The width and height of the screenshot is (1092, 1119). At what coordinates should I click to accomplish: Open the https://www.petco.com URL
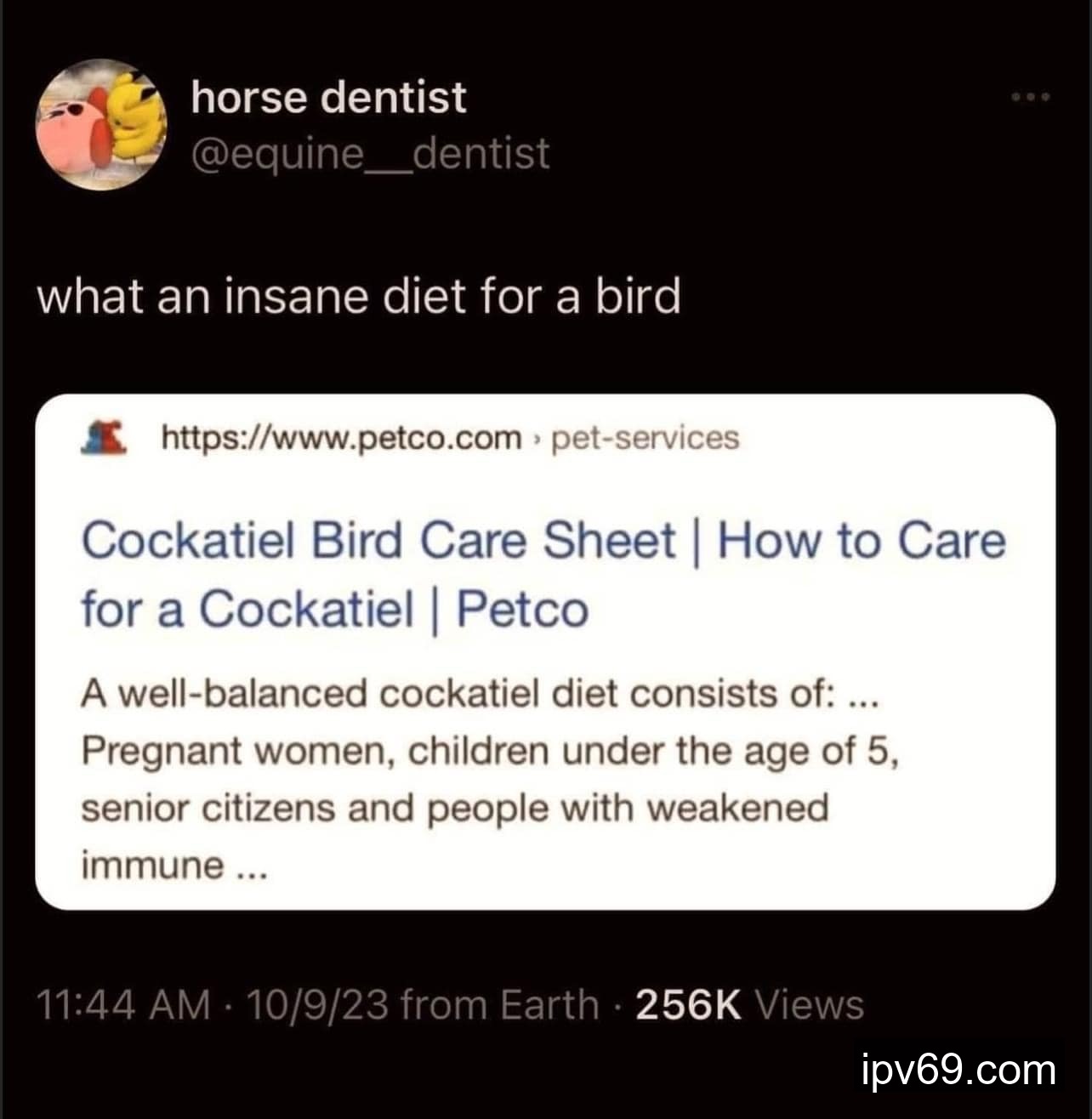pos(341,438)
